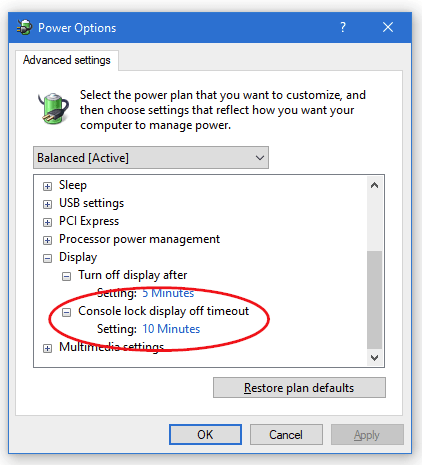The width and height of the screenshot is (422, 465).
Task: Click the 10 Minutes setting value
Action: coord(171,329)
